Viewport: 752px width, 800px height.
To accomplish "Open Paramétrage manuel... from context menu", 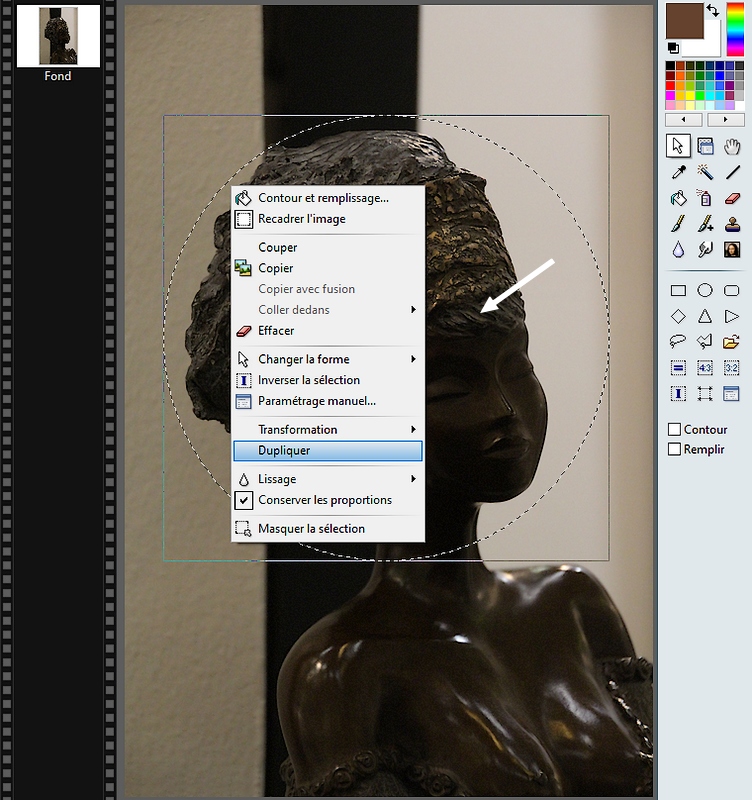I will coord(328,401).
